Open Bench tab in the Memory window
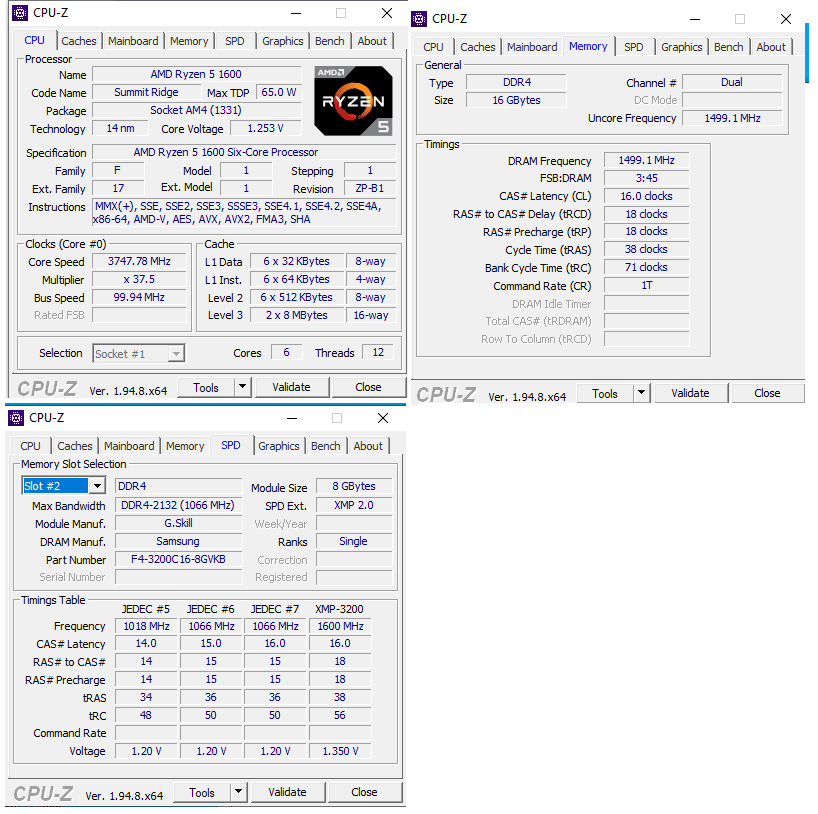The width and height of the screenshot is (818, 814). click(729, 47)
